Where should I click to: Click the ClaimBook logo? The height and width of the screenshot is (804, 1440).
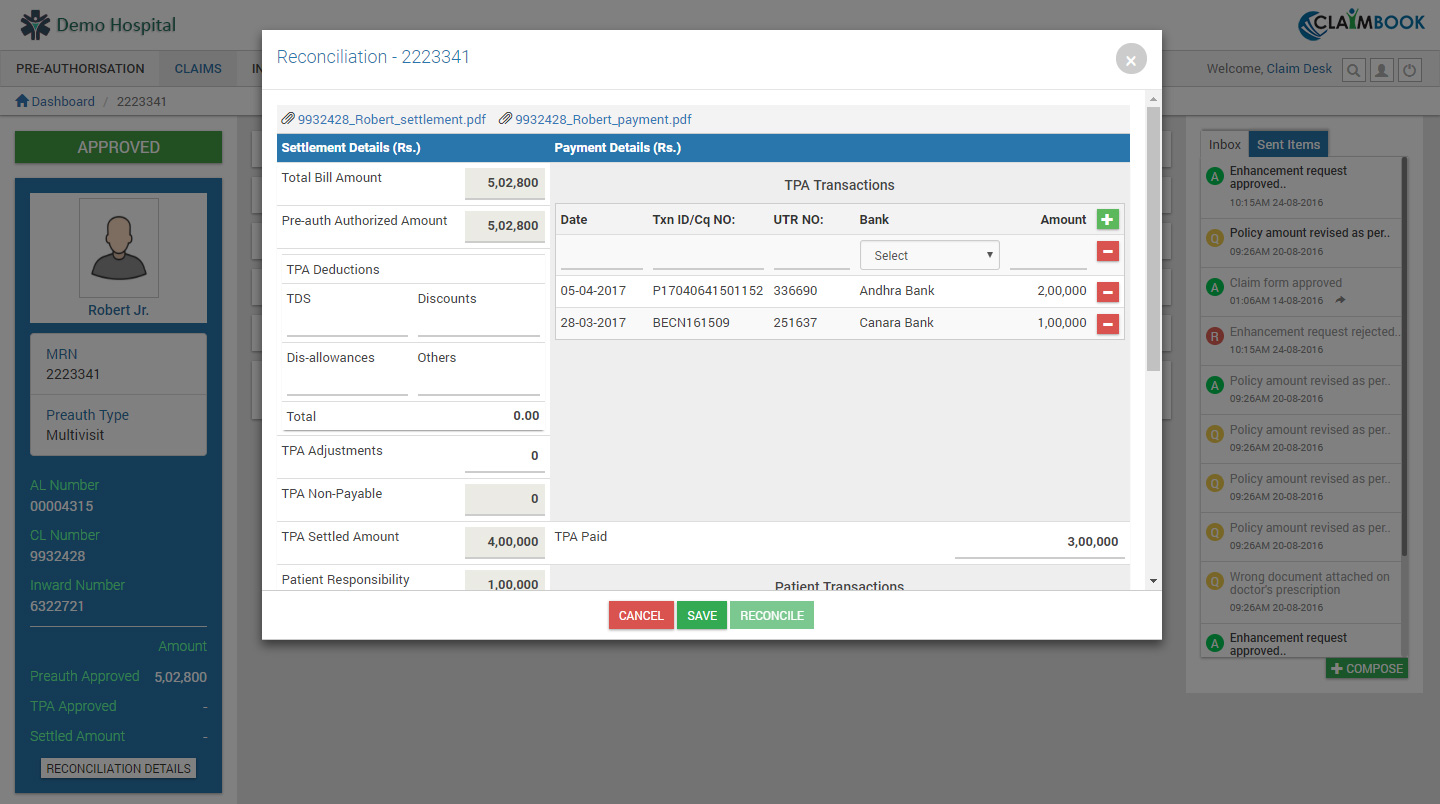(x=1362, y=21)
